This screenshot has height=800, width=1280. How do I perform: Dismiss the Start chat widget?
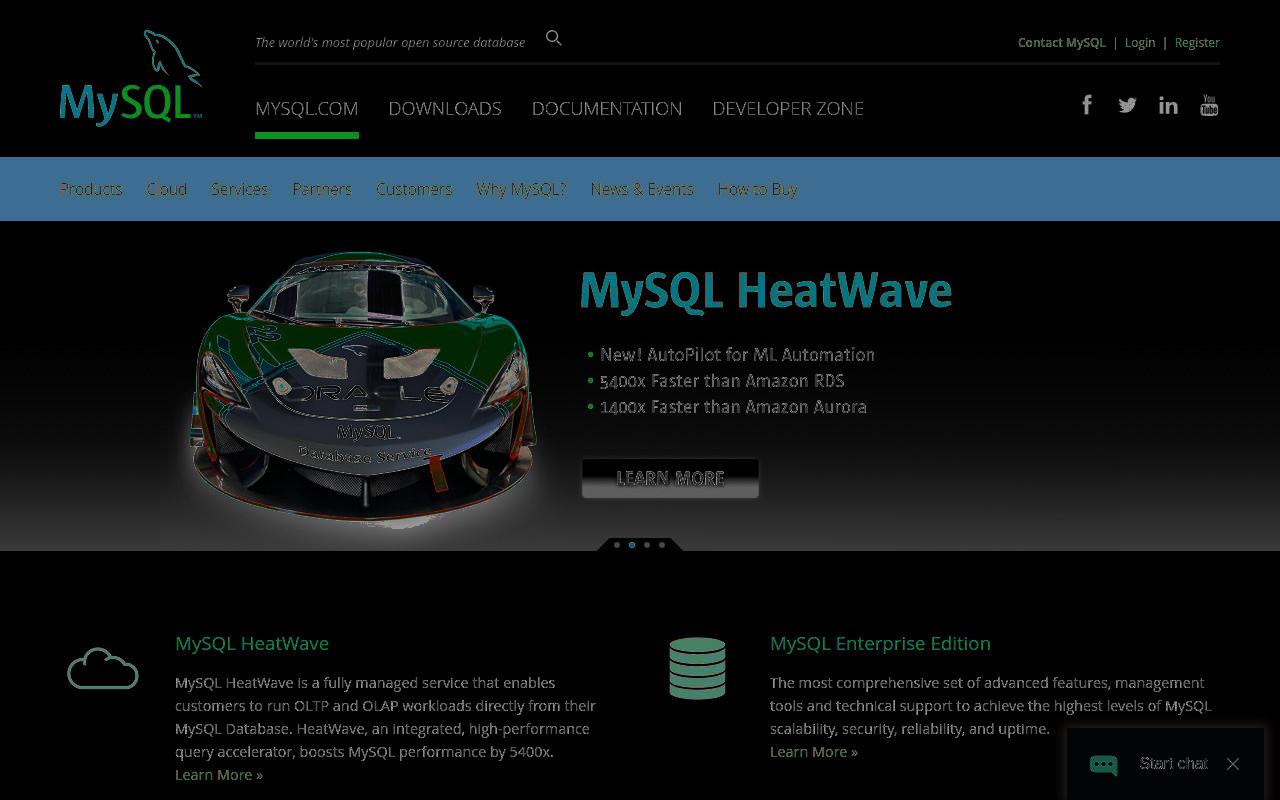tap(1233, 764)
